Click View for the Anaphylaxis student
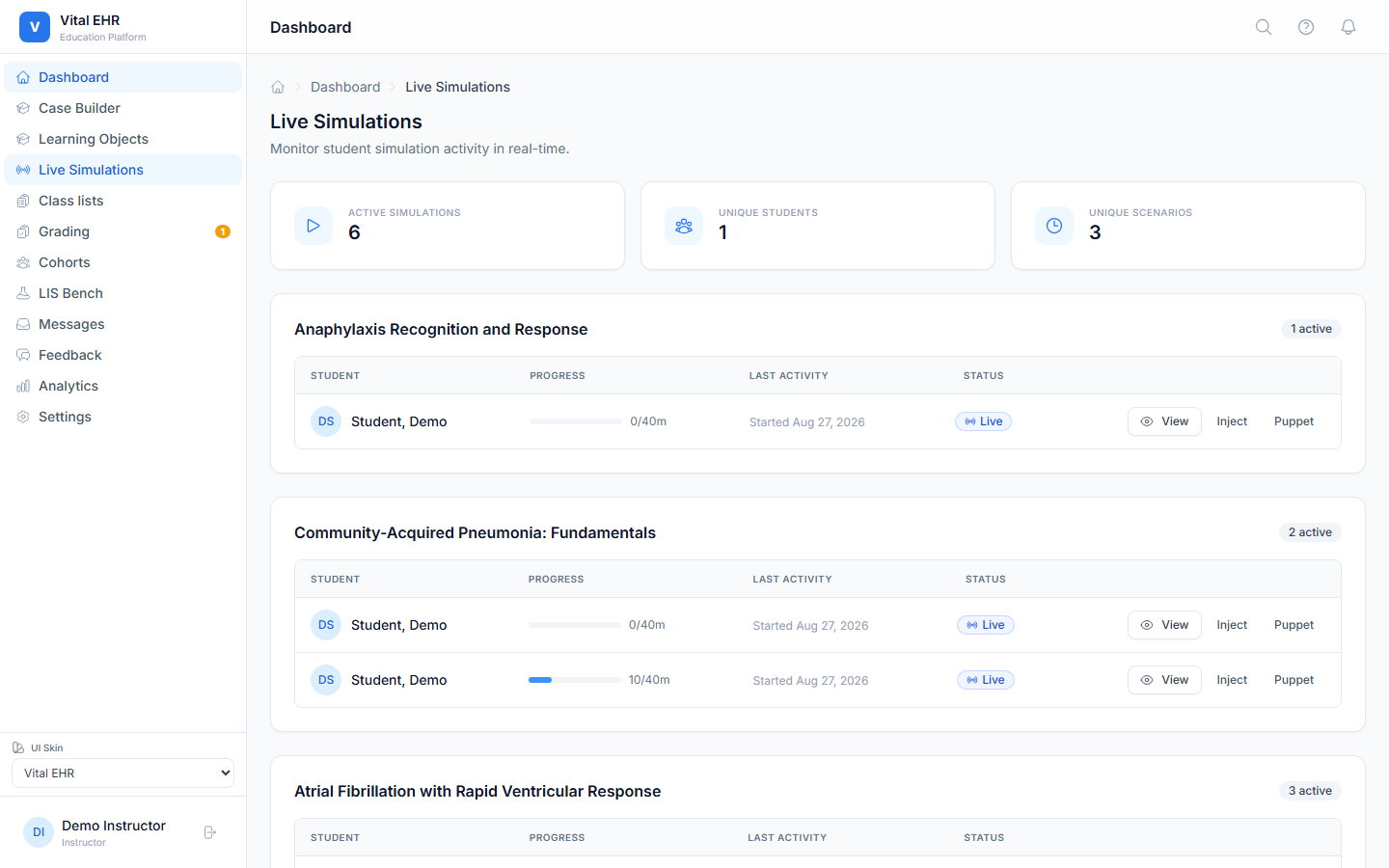 (1164, 421)
